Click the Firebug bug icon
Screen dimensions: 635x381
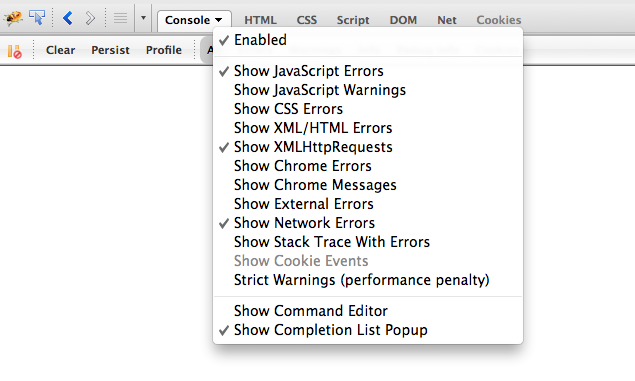pyautogui.click(x=13, y=18)
